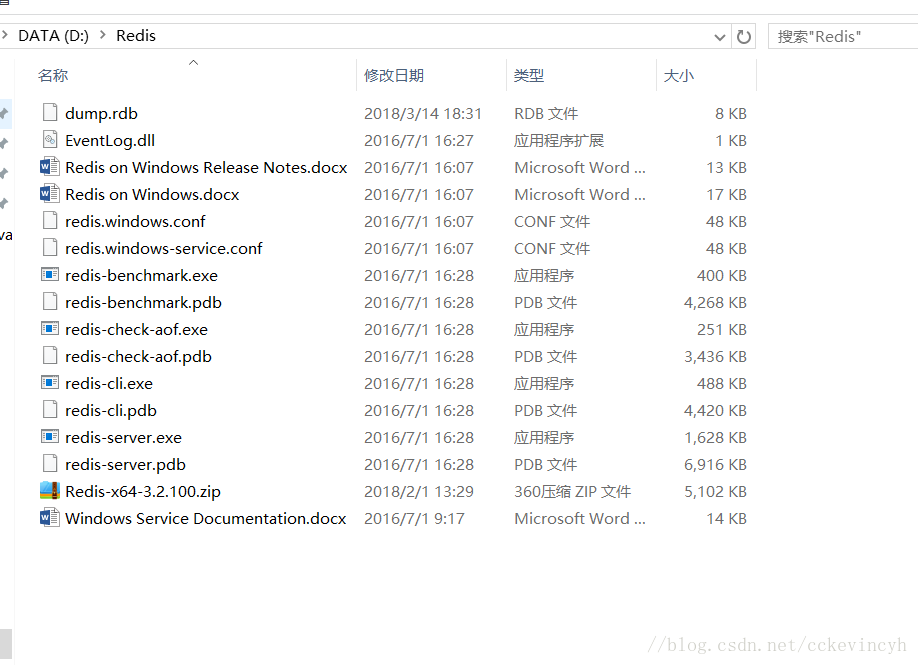Screen dimensions: 918x665
Task: Click the redis.windows-service.conf file icon
Action: [50, 247]
